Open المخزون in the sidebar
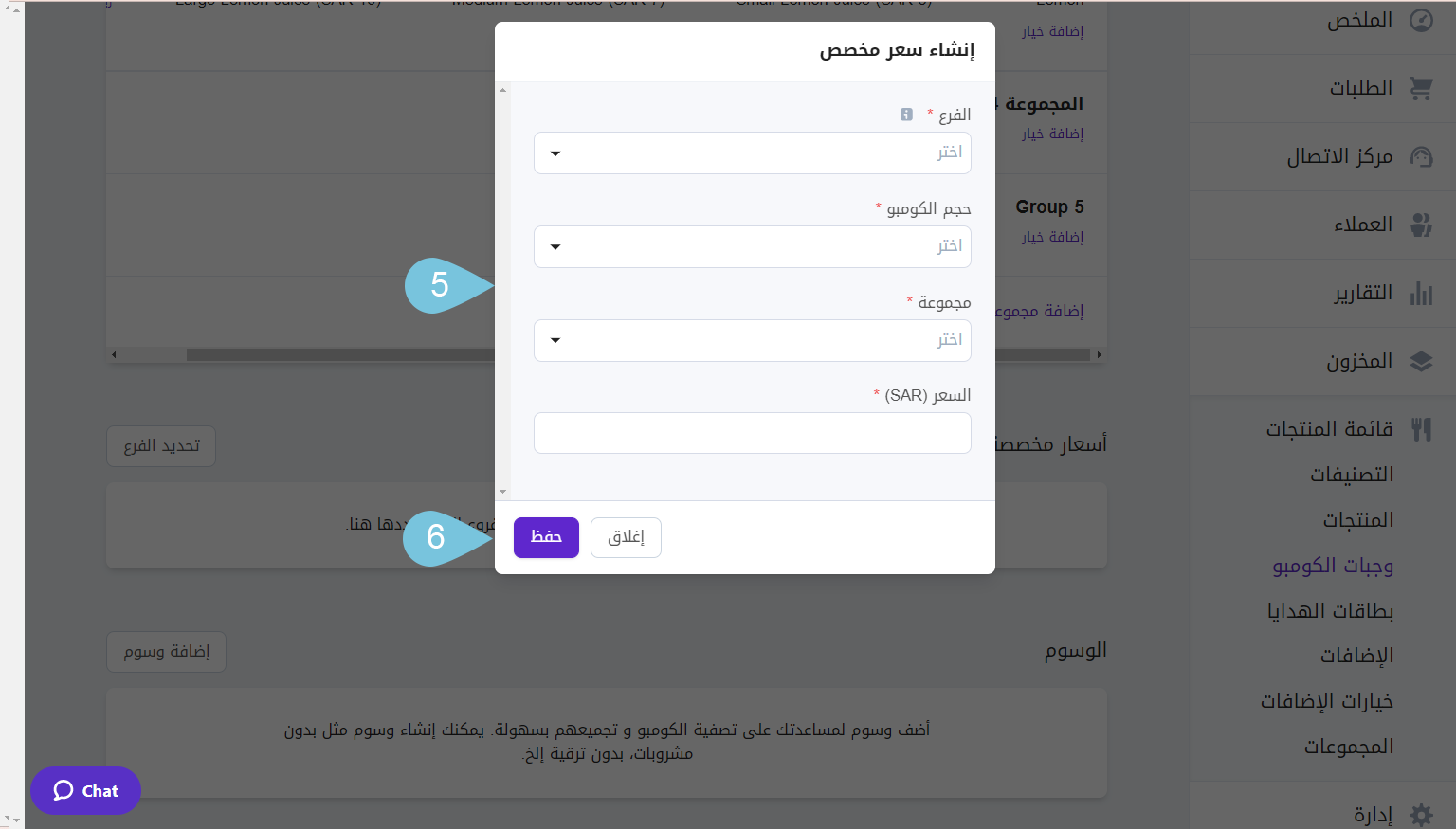The image size is (1456, 829). click(x=1359, y=361)
